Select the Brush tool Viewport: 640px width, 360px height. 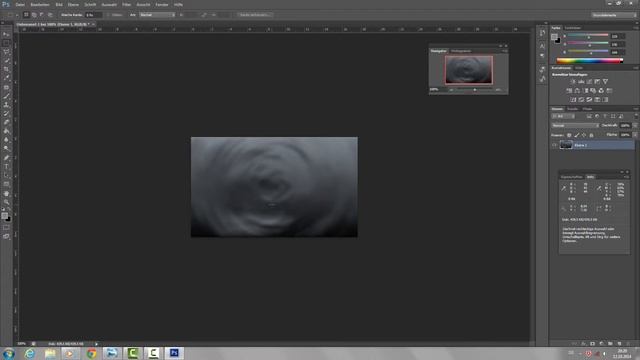6,96
